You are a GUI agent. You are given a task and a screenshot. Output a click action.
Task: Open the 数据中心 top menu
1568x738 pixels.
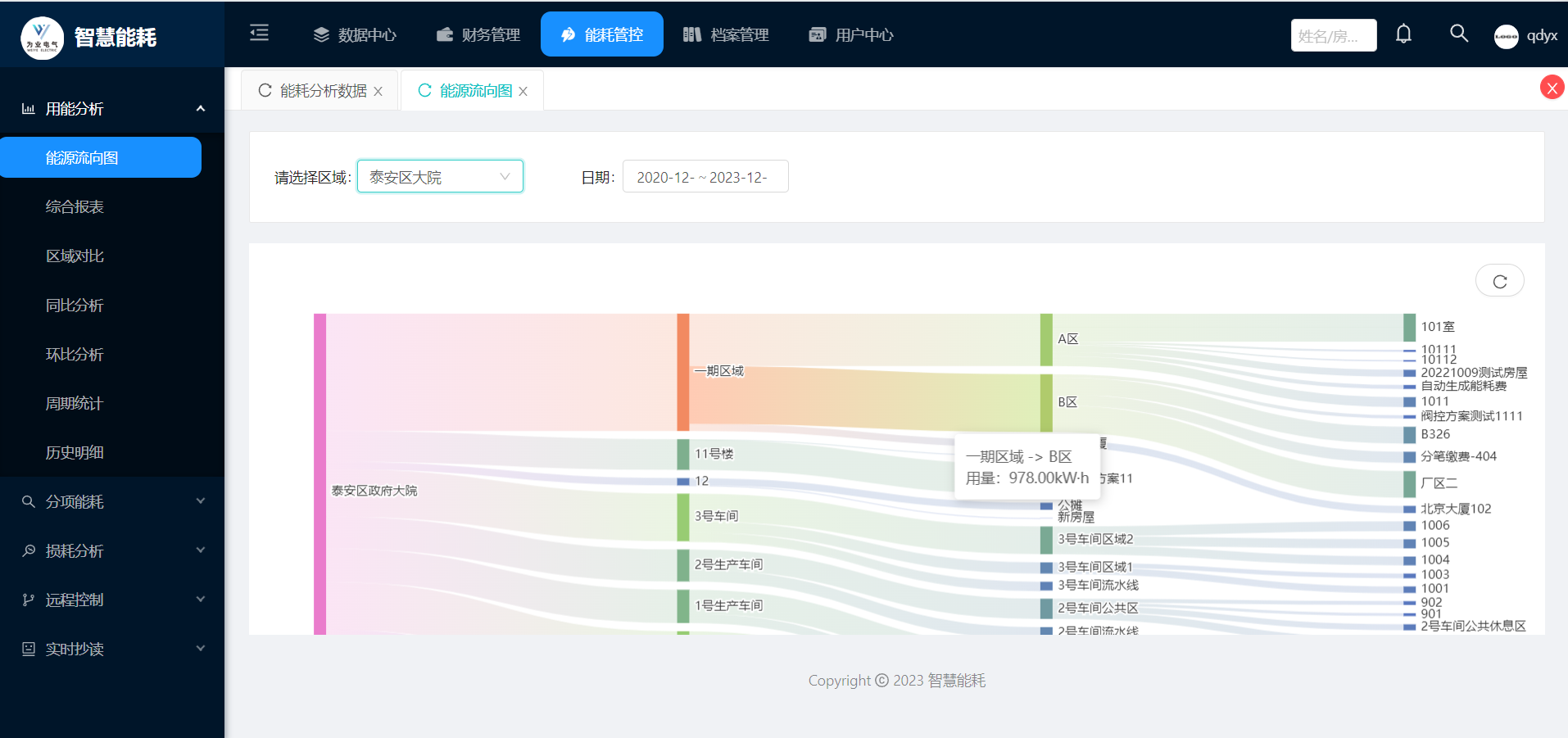355,34
